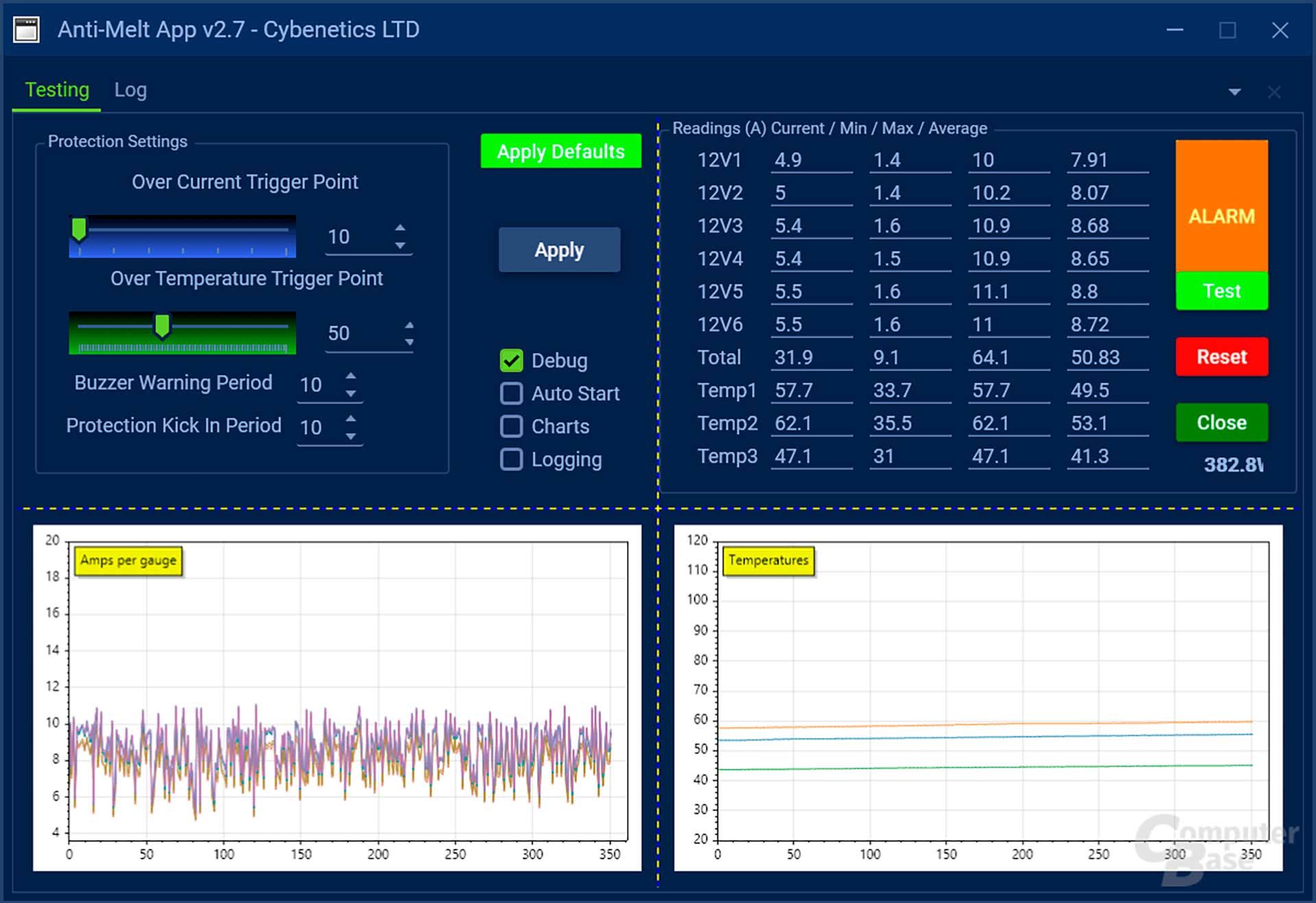
Task: Click Apply Defaults
Action: click(560, 152)
